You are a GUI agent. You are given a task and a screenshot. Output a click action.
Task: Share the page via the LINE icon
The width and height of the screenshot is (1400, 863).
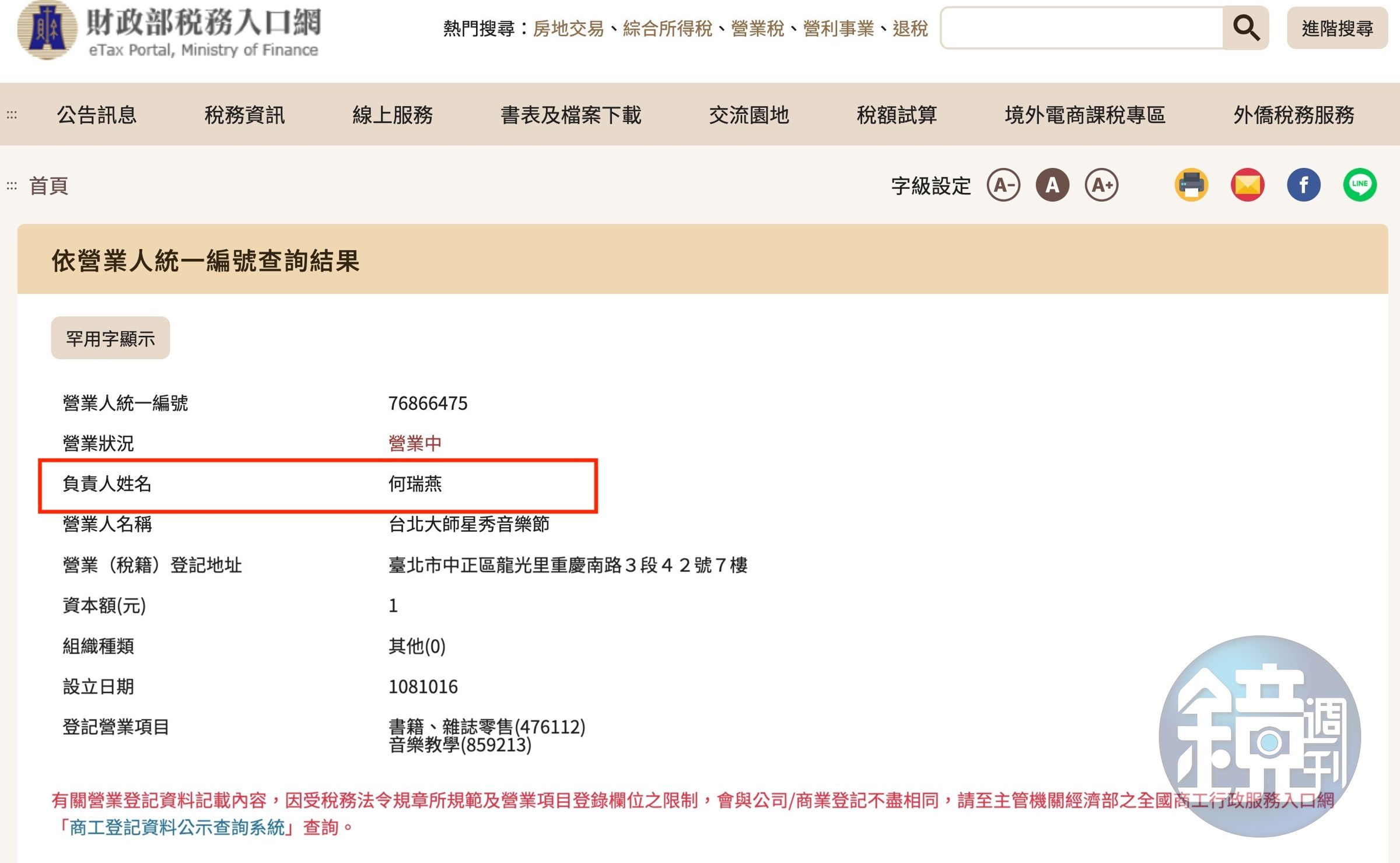pyautogui.click(x=1360, y=185)
